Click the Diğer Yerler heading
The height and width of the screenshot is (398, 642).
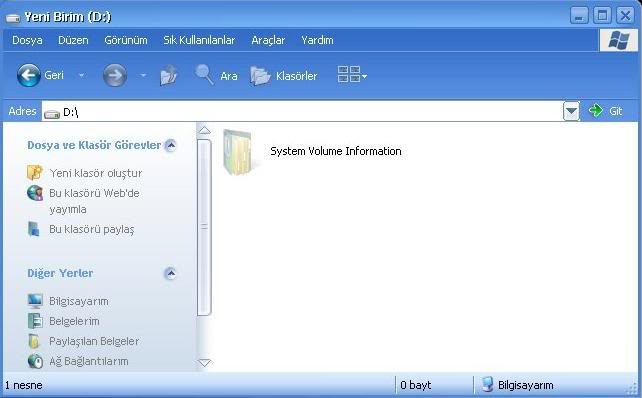pos(60,273)
